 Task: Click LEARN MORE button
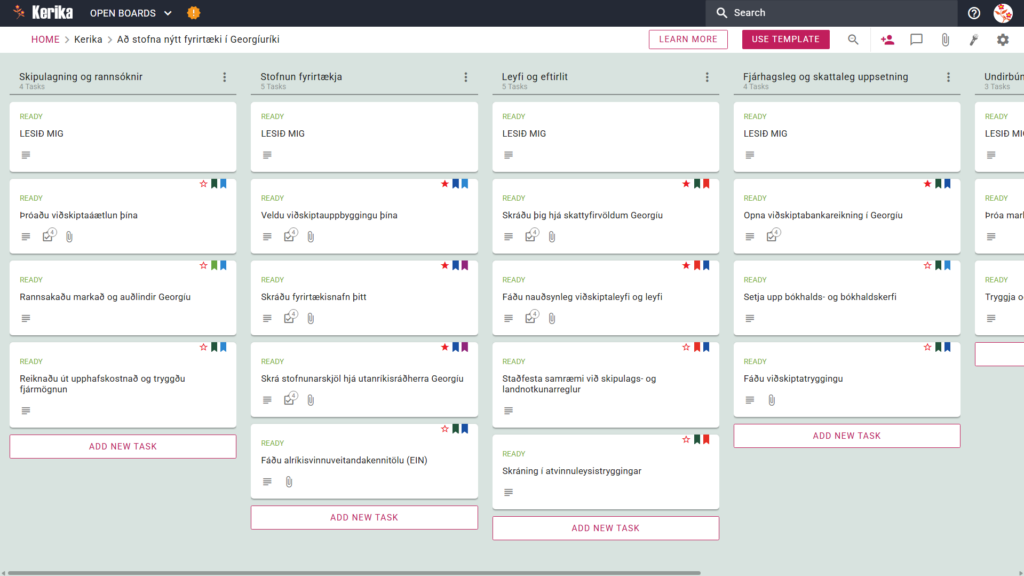(688, 39)
